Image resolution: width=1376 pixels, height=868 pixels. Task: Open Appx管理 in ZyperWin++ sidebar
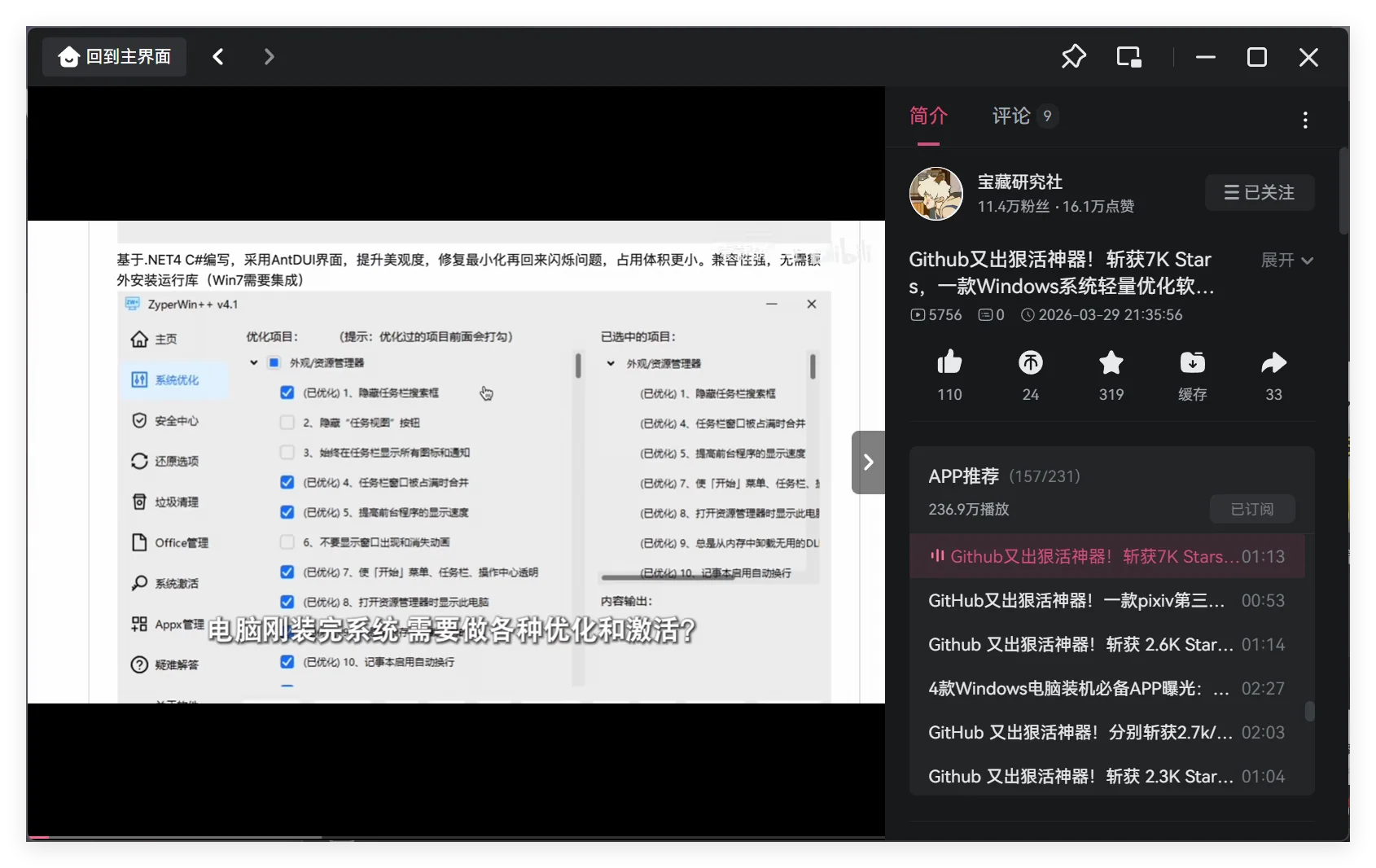coord(167,625)
